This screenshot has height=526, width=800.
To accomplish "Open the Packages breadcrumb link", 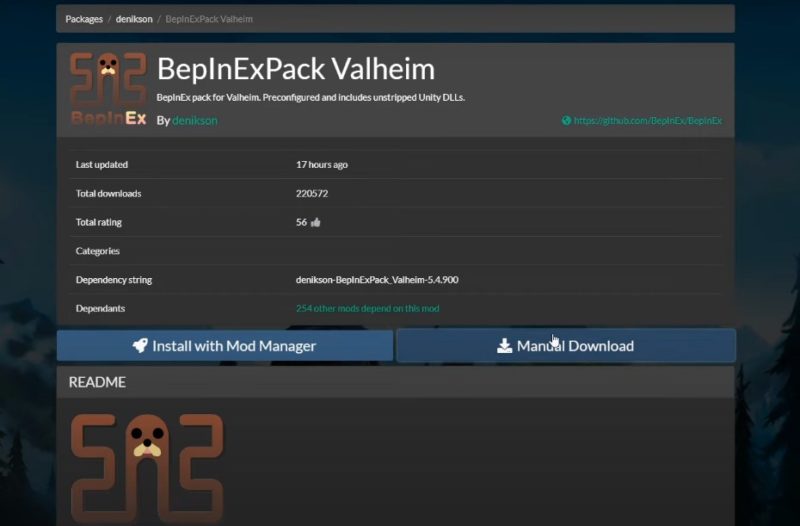I will click(x=84, y=19).
